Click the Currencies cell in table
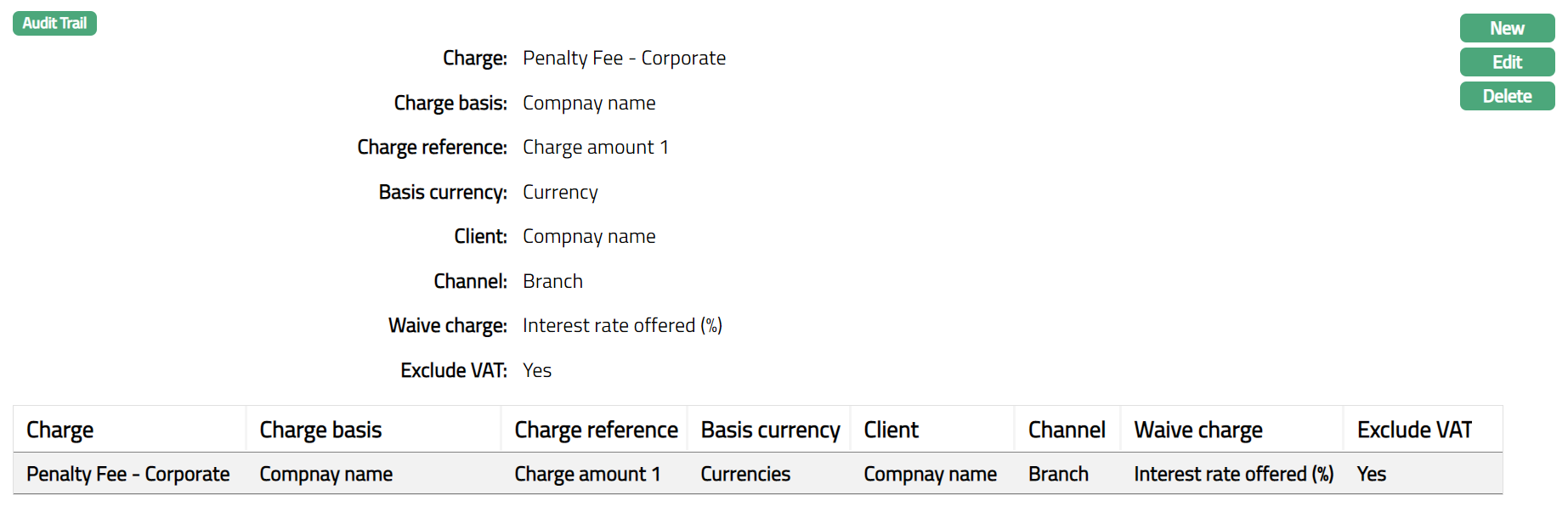 pos(745,474)
